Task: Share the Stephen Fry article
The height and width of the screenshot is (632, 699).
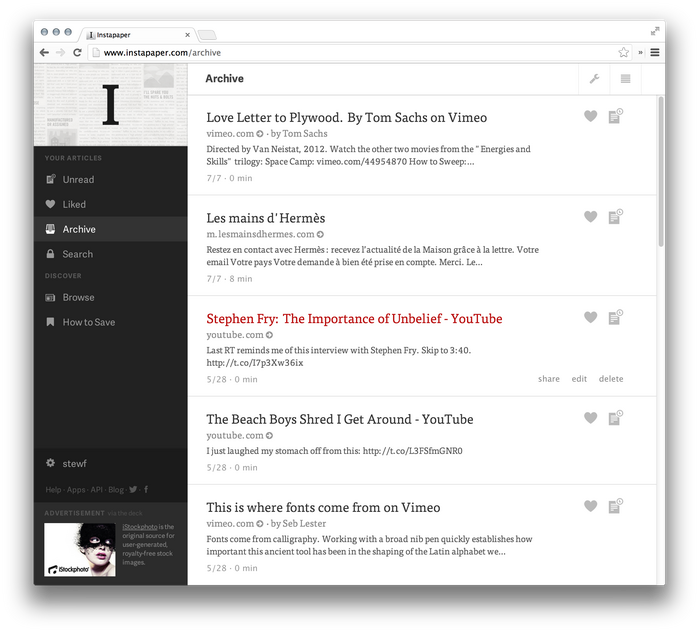Action: tap(548, 379)
